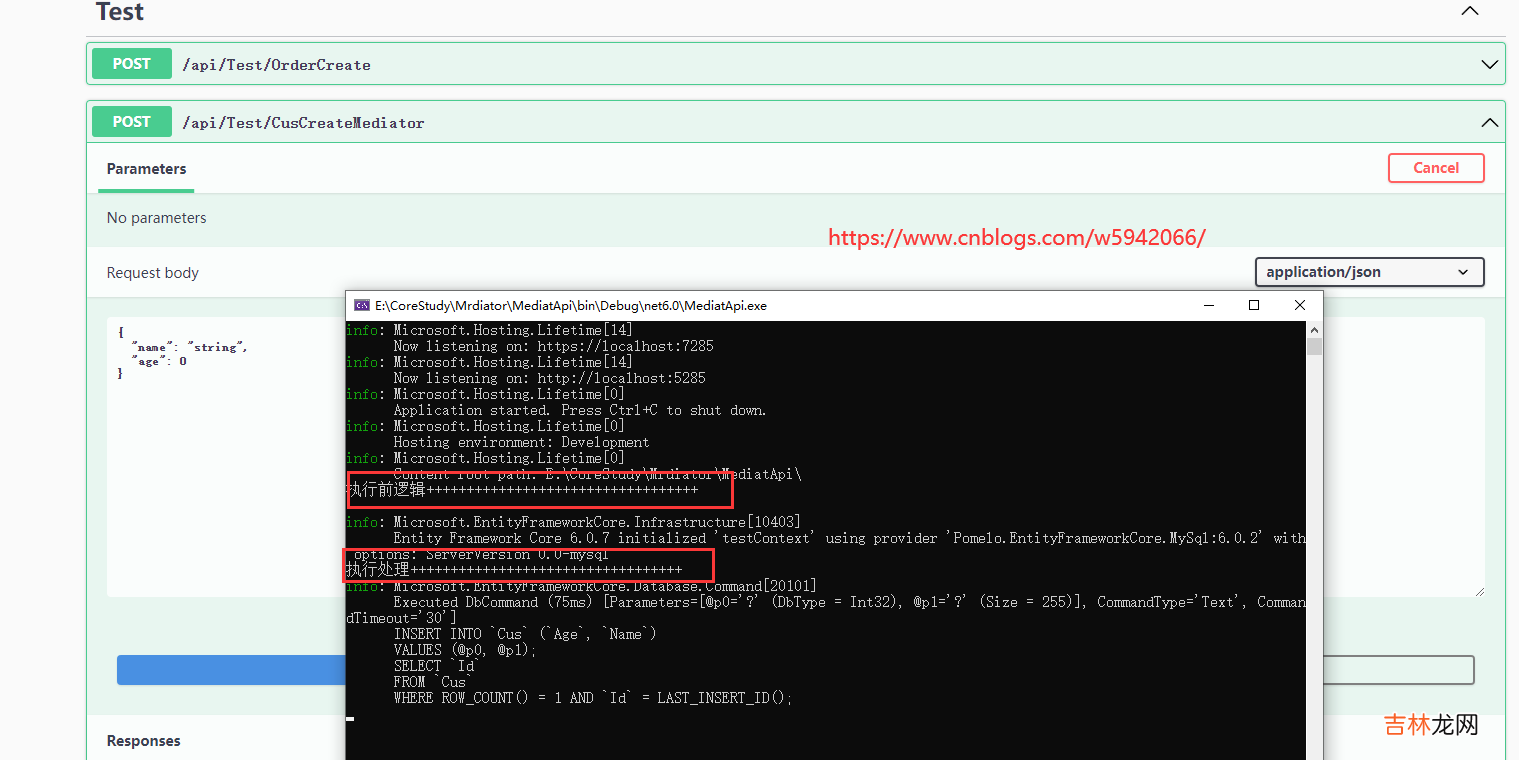
Task: Click the POST badge for OrderCreate
Action: coord(132,64)
